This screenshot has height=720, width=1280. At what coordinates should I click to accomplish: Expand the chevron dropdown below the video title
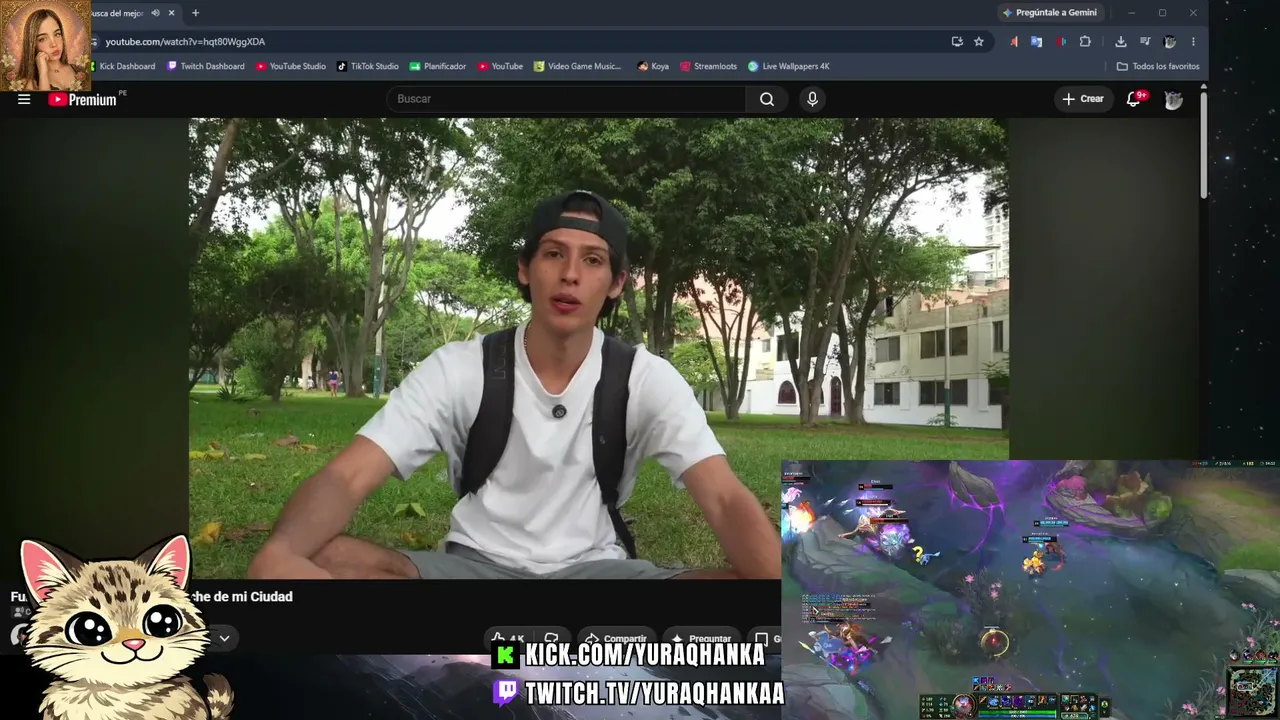point(224,638)
